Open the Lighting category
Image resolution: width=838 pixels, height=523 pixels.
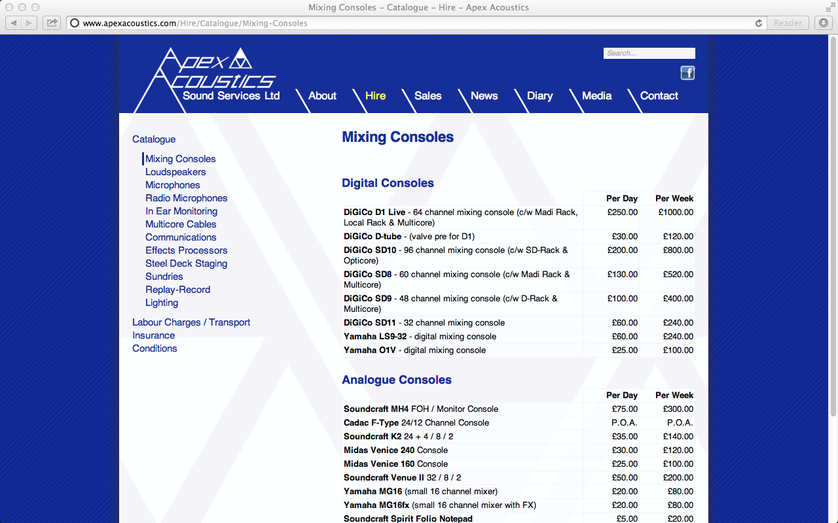click(x=161, y=303)
